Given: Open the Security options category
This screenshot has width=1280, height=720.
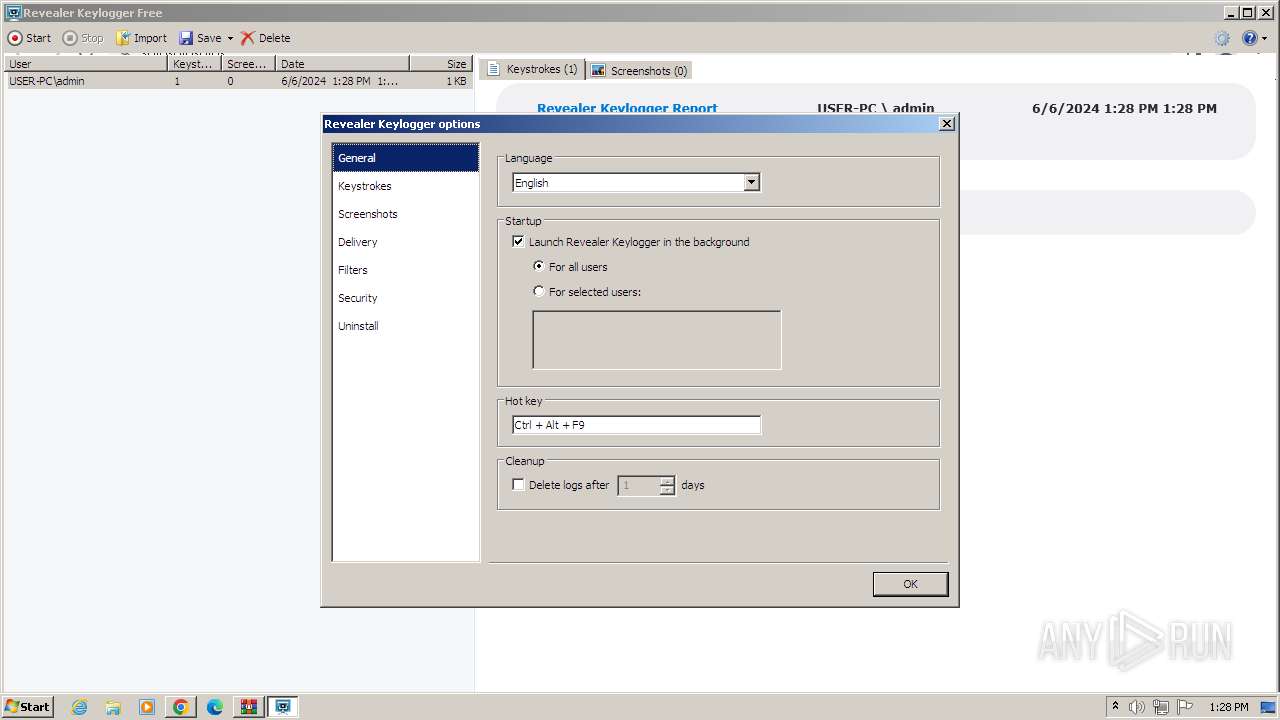Looking at the screenshot, I should 405,298.
